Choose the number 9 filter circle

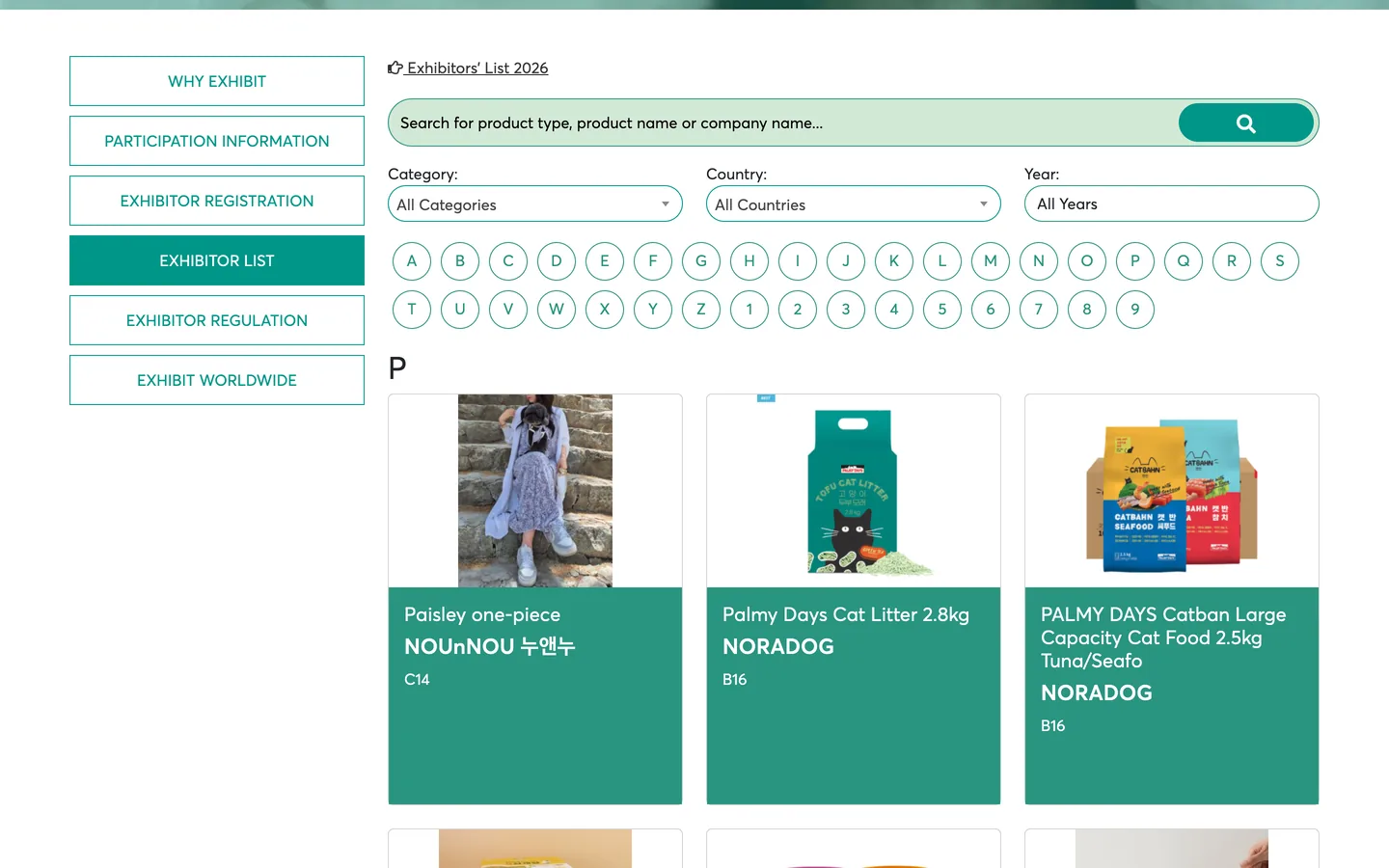point(1135,310)
